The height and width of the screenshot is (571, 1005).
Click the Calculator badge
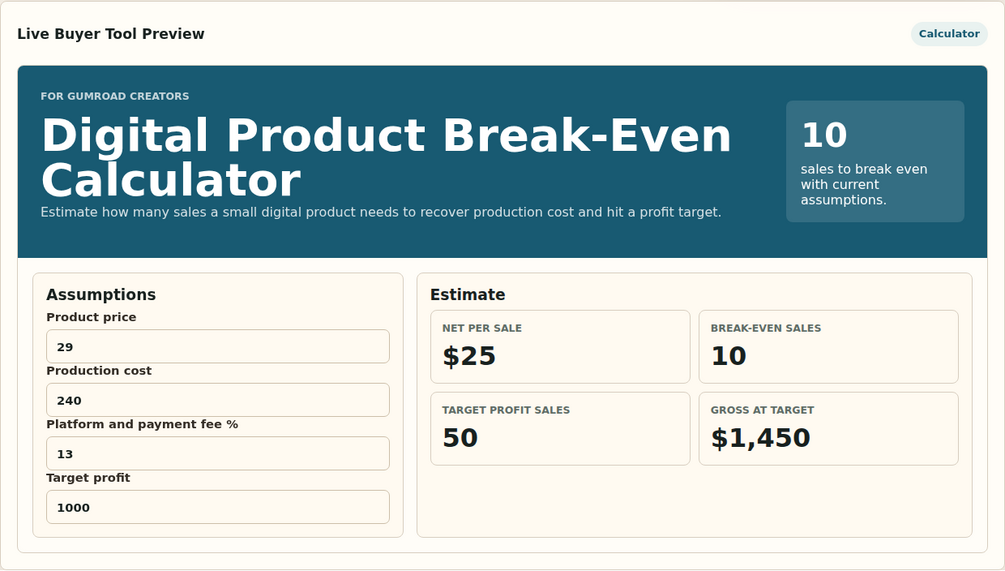tap(949, 34)
